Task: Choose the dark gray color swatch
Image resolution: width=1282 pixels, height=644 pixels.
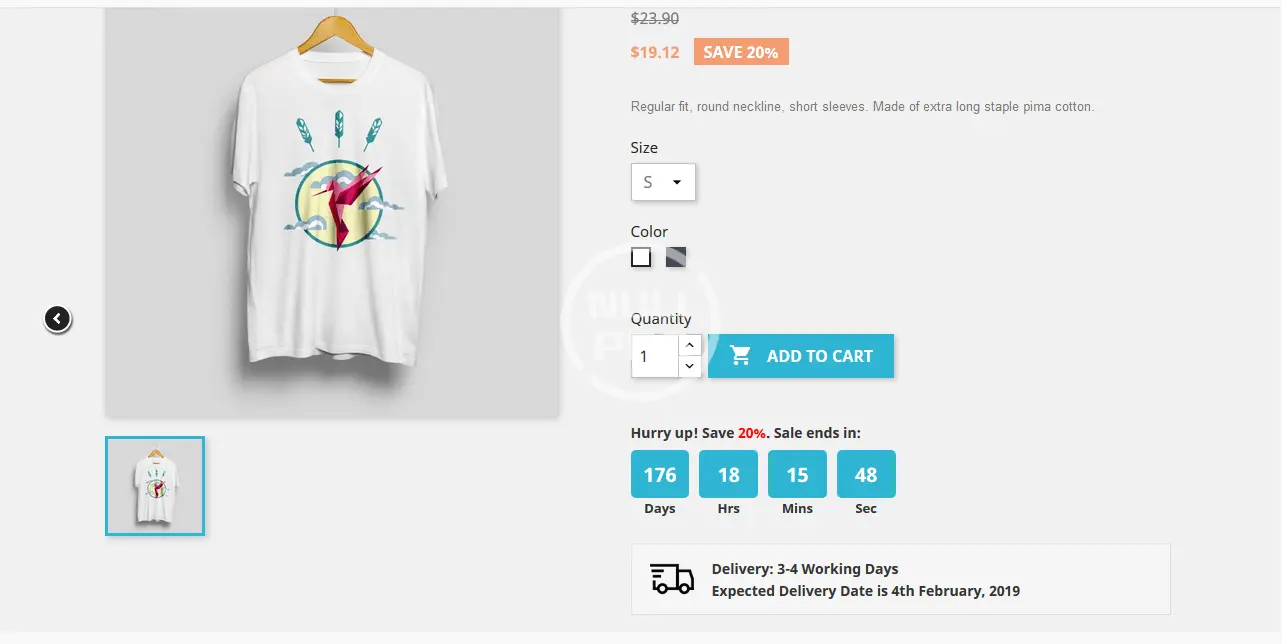Action: (676, 257)
